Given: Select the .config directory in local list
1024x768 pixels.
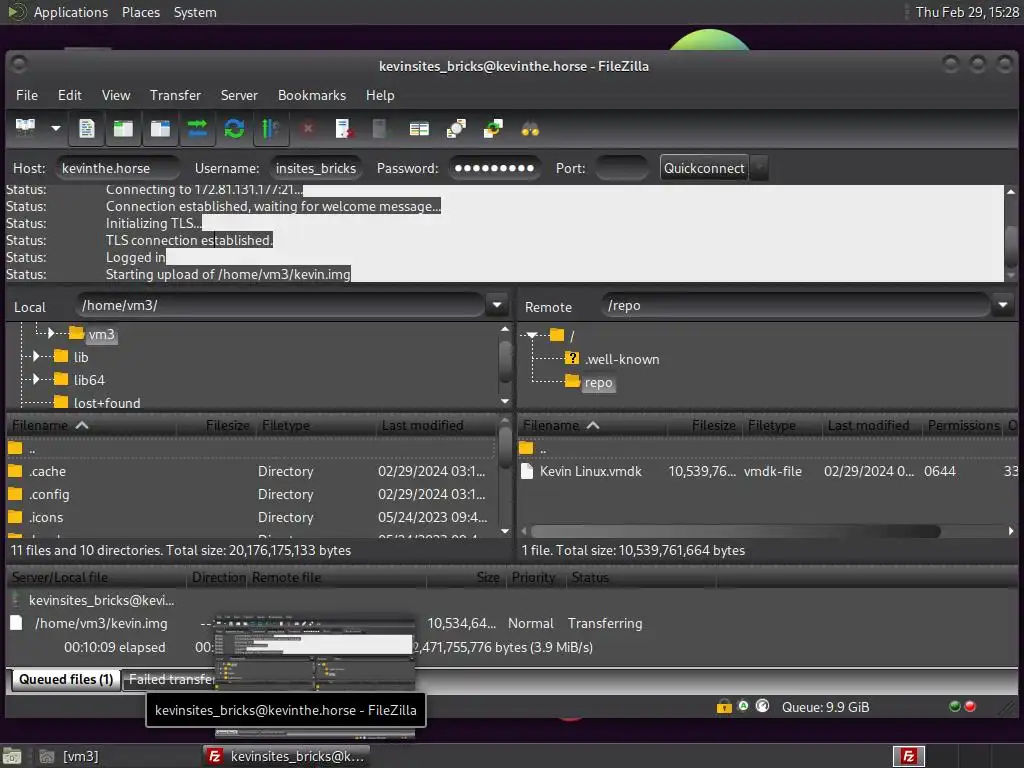Looking at the screenshot, I should [x=251, y=494].
